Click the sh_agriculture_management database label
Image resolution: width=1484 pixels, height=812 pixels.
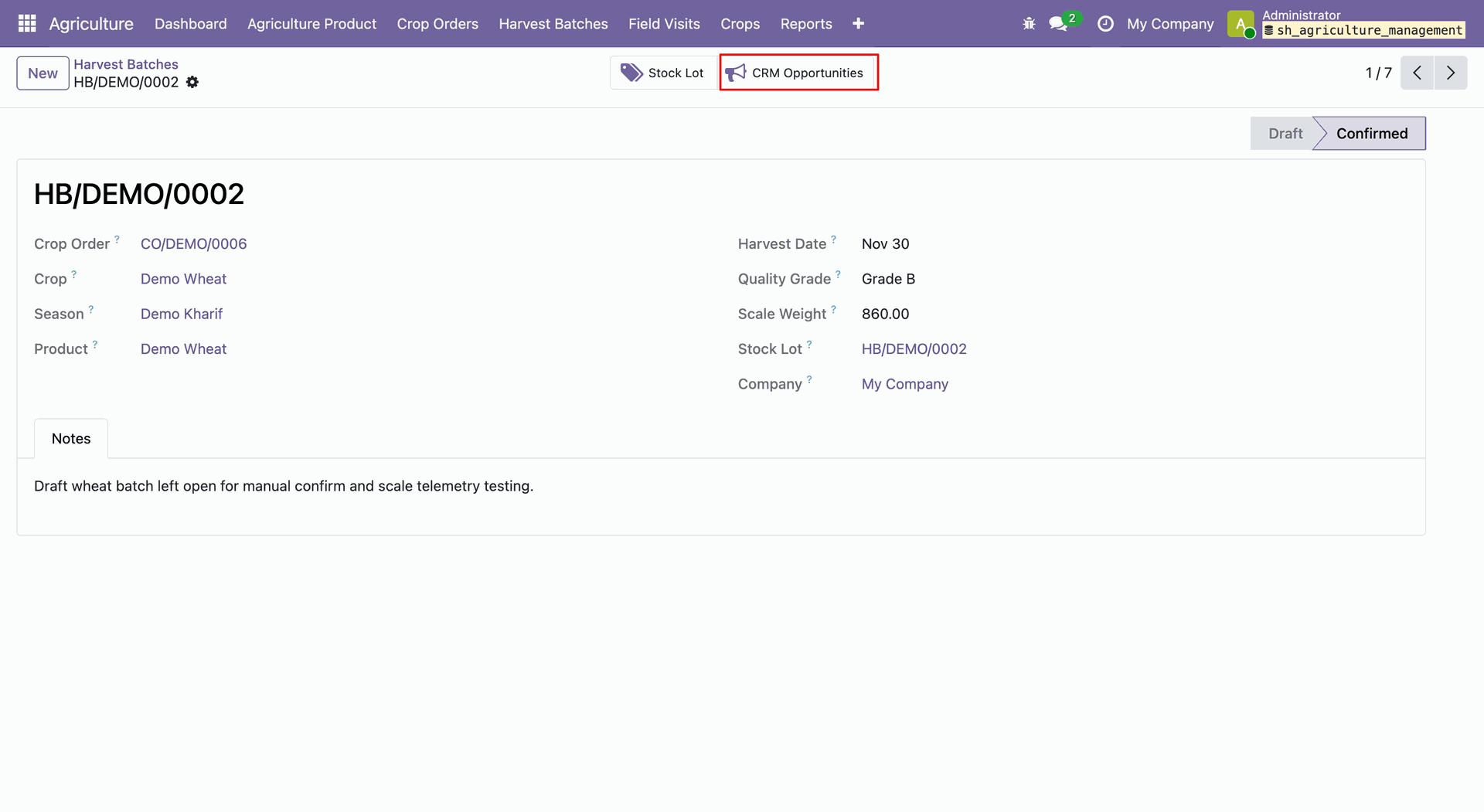click(x=1363, y=30)
